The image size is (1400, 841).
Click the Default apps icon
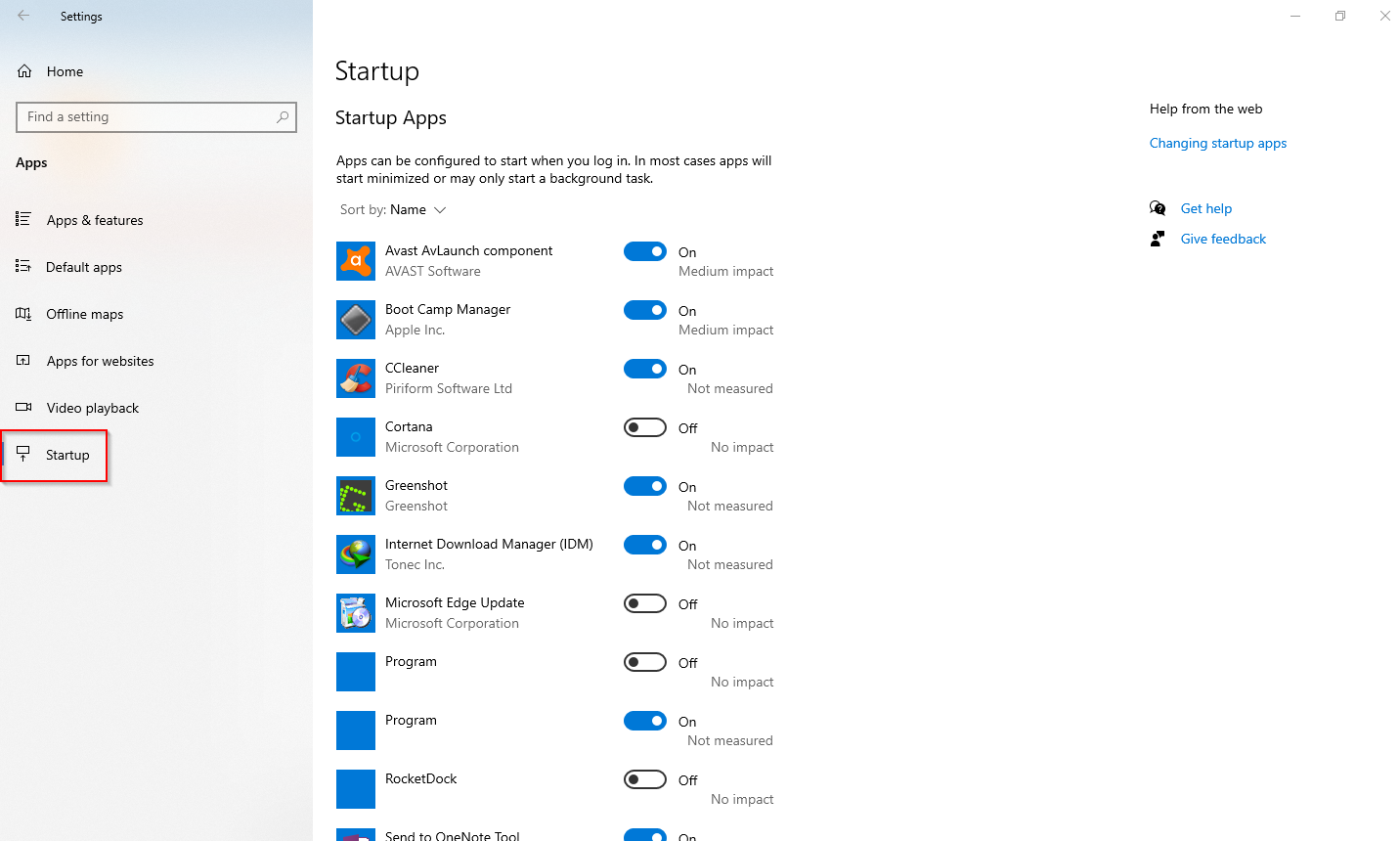[x=23, y=266]
